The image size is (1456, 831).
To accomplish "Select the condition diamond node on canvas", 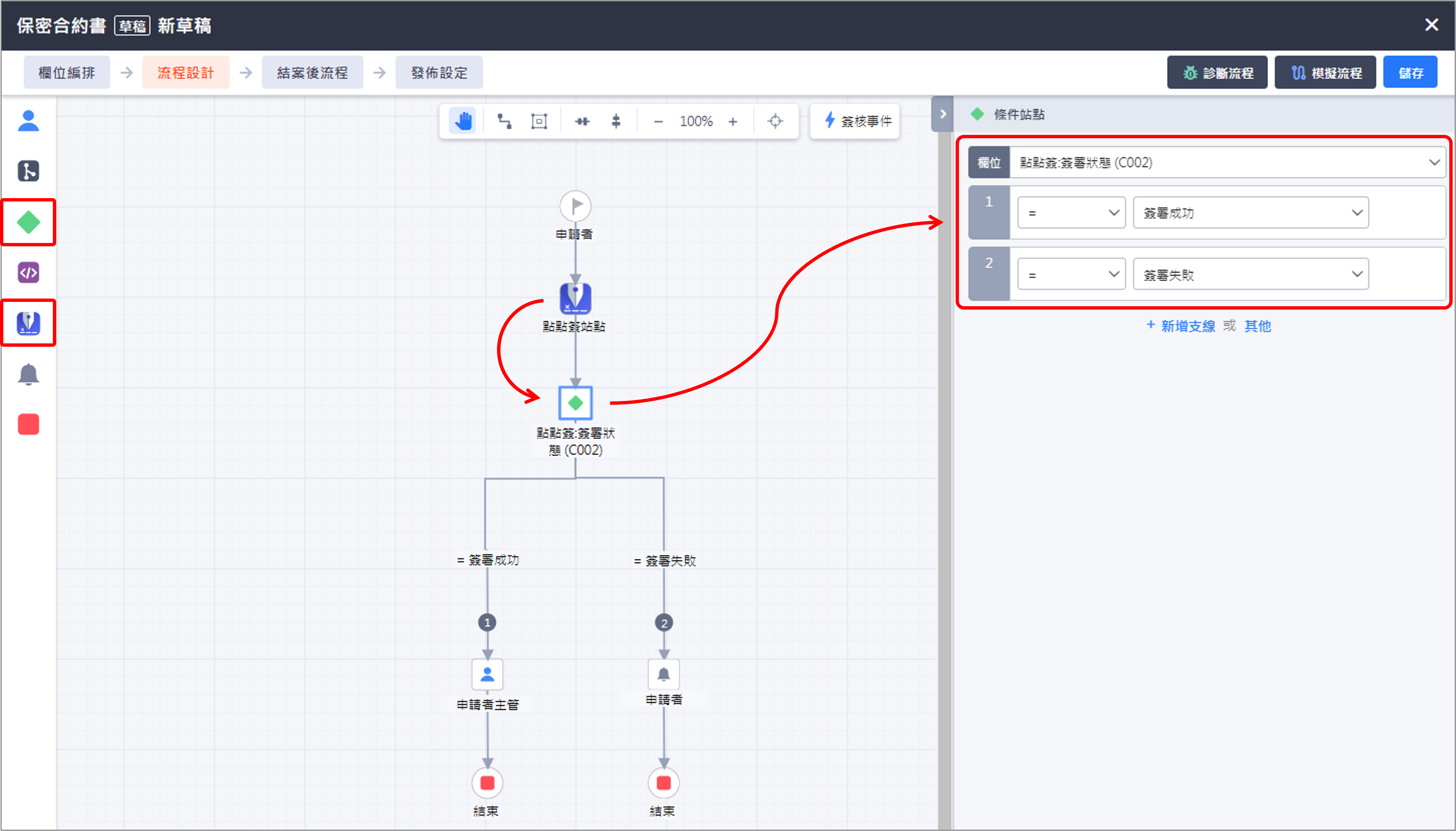I will (575, 403).
